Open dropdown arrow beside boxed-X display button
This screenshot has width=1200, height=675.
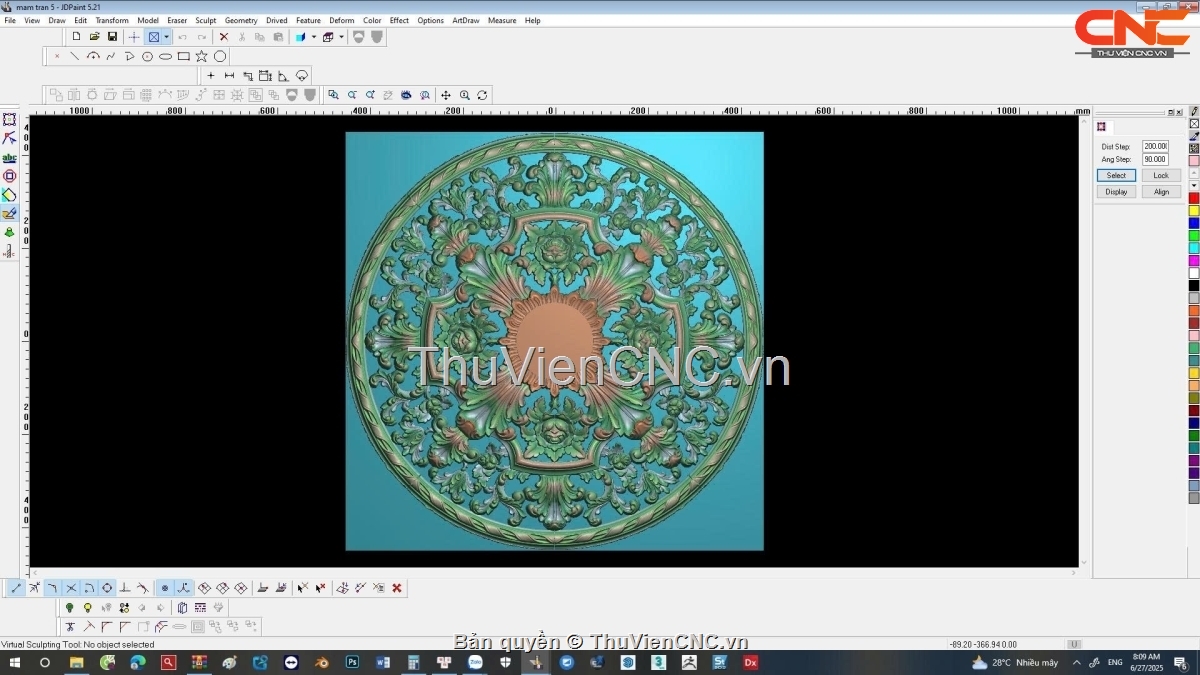[x=166, y=37]
